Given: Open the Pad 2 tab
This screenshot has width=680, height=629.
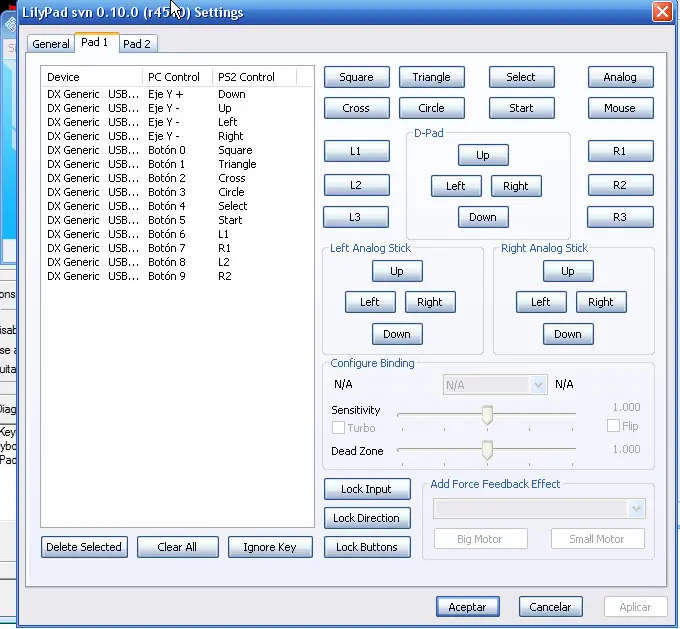Looking at the screenshot, I should [137, 44].
